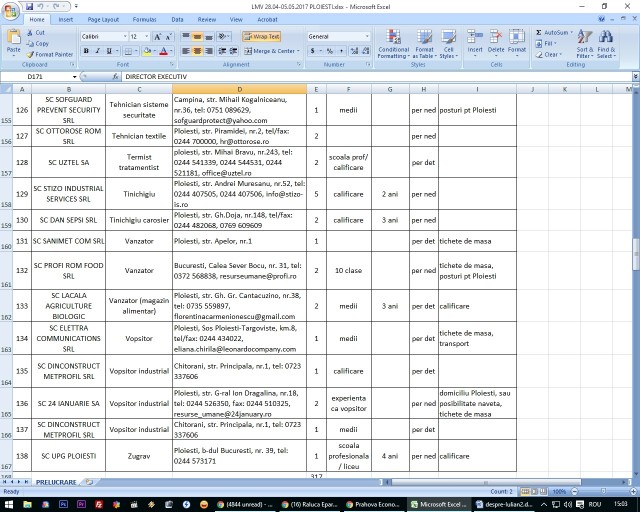Open the View tab
The width and height of the screenshot is (640, 512).
click(x=236, y=20)
